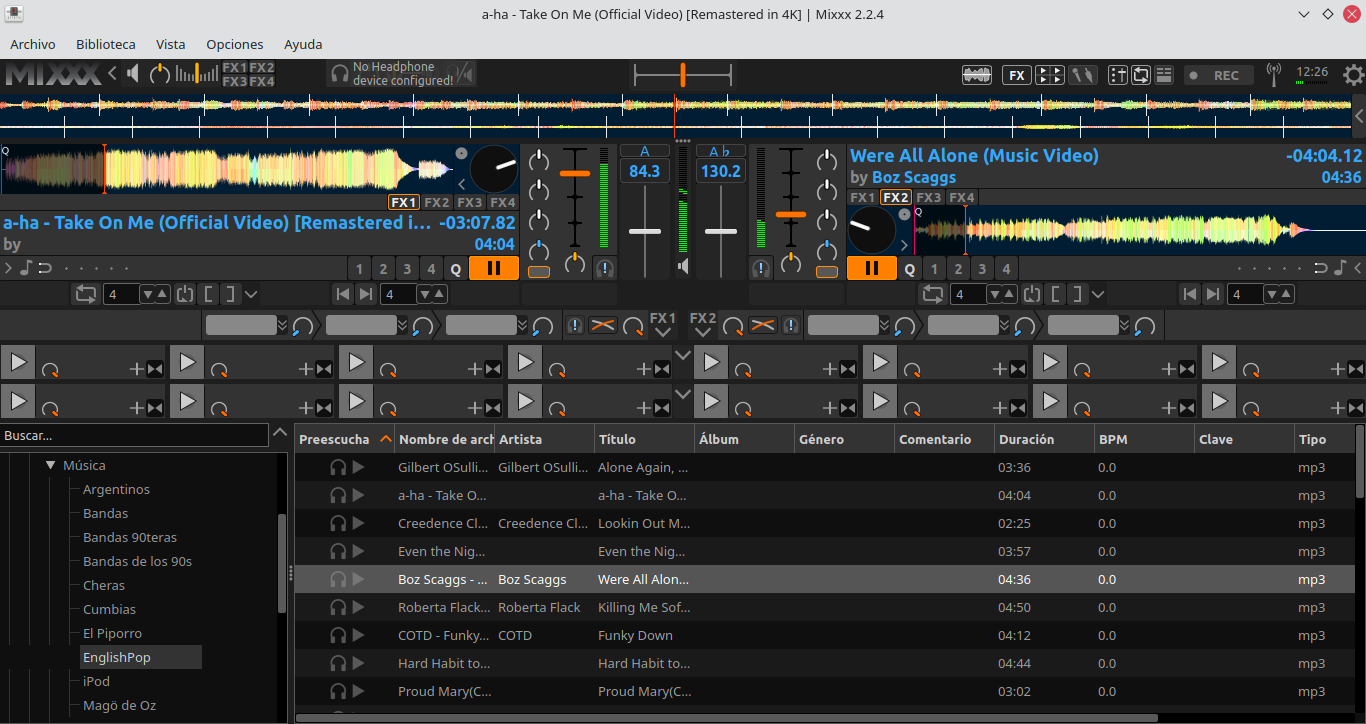Image resolution: width=1366 pixels, height=724 pixels.
Task: Toggle FX effects rack in top toolbar
Action: coord(1017,75)
